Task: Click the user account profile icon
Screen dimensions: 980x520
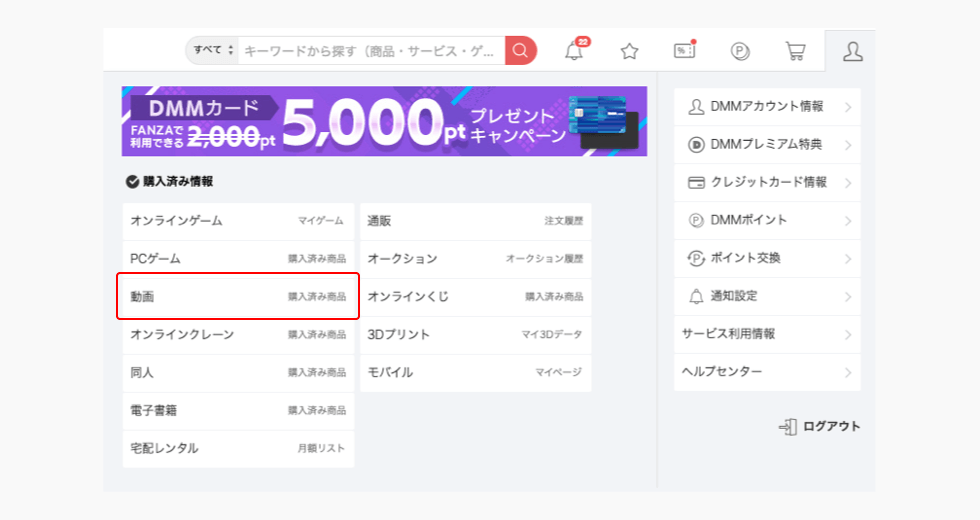Action: pyautogui.click(x=852, y=51)
